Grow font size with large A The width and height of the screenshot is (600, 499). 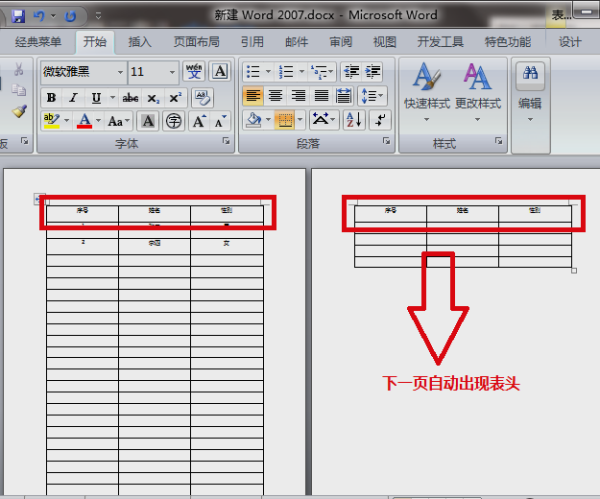(199, 121)
